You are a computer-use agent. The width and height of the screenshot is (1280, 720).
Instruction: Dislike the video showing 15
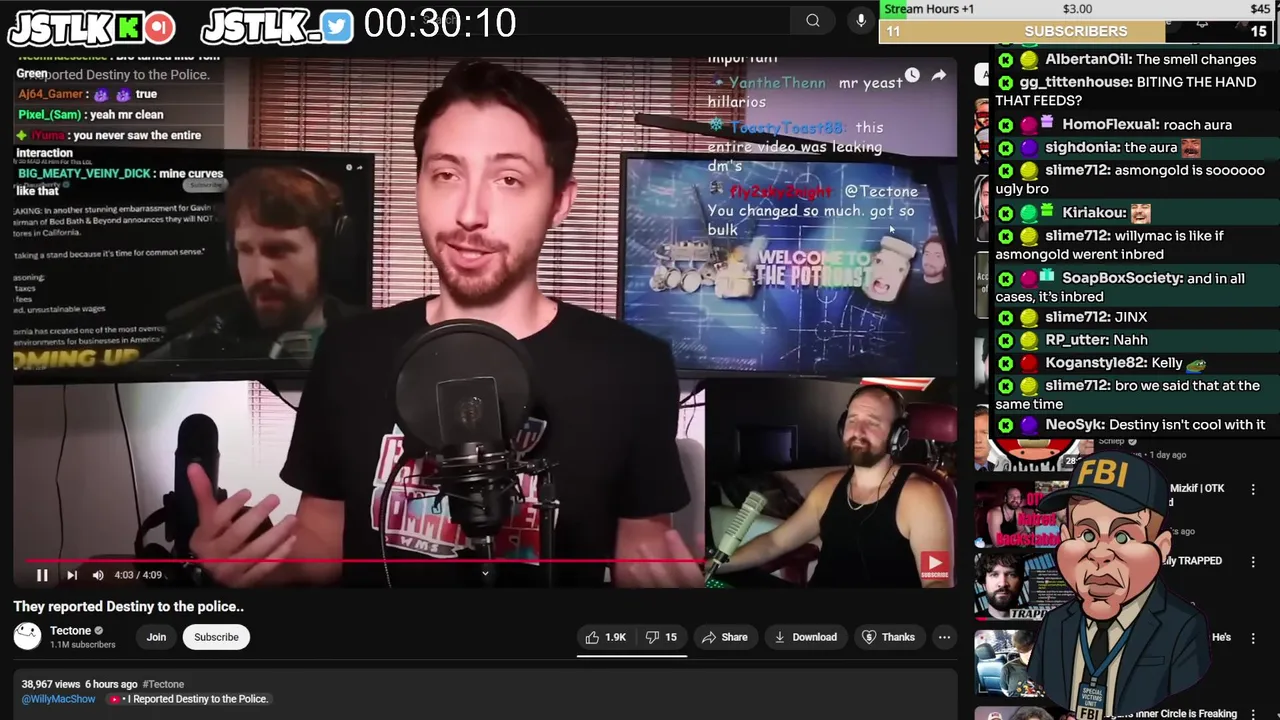point(661,637)
